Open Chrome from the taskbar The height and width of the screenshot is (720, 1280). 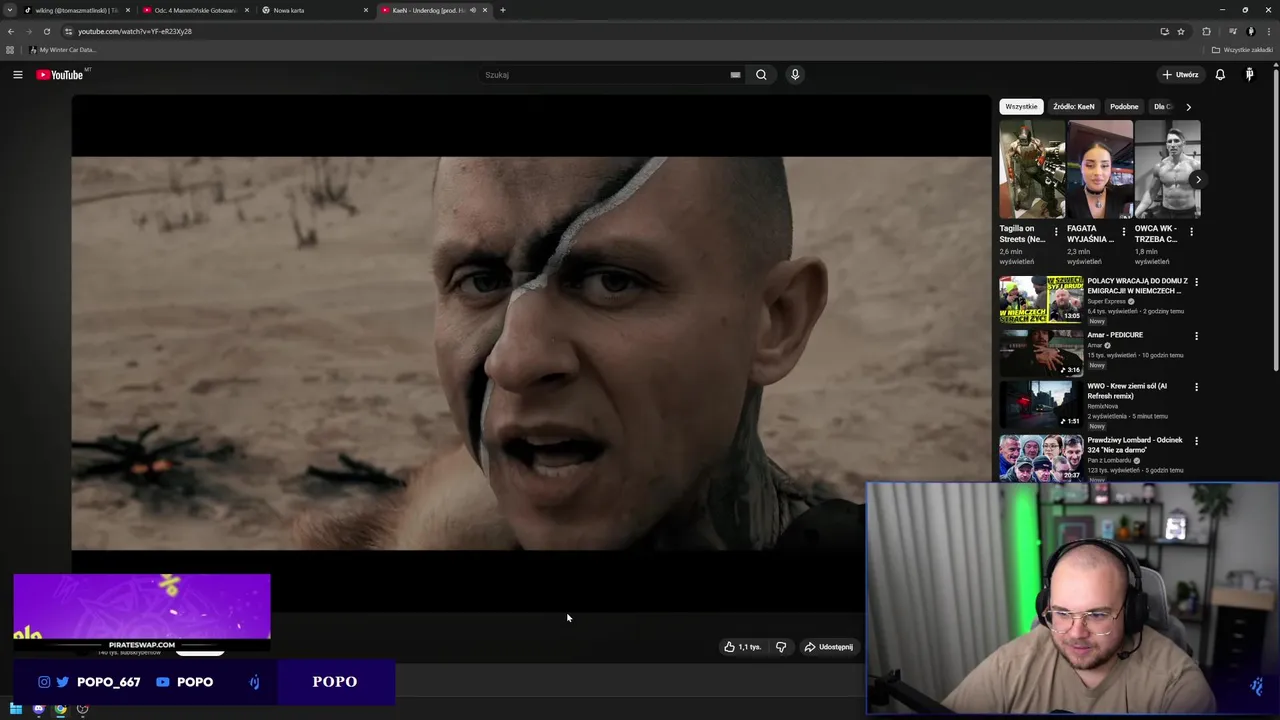coord(60,709)
